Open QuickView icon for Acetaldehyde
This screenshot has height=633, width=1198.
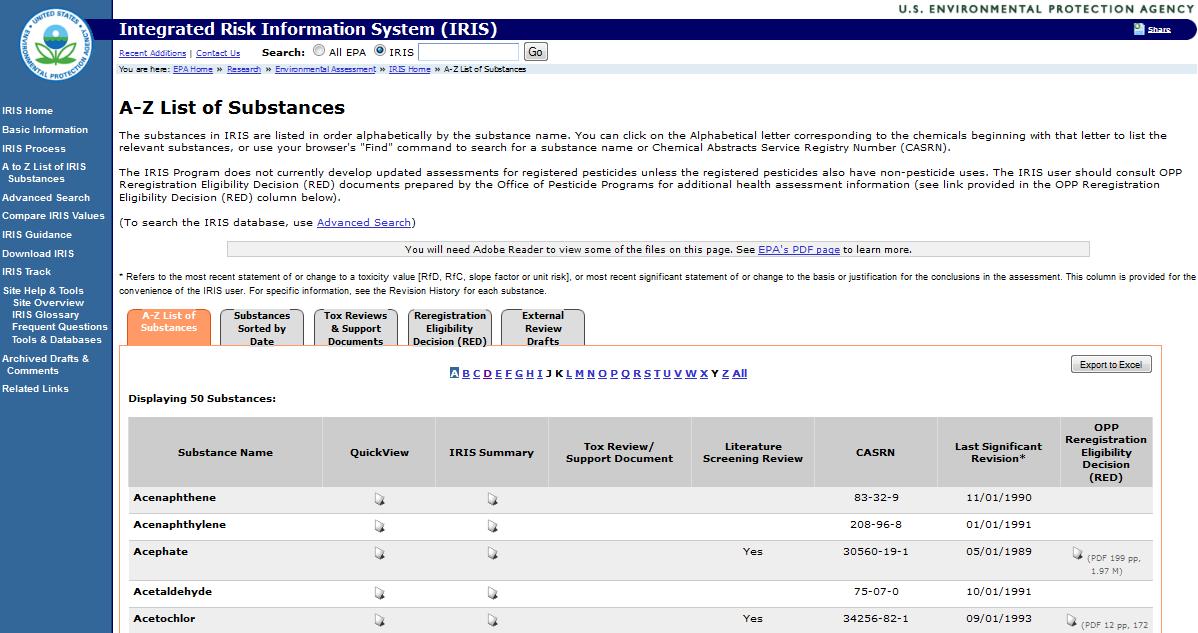(x=379, y=593)
